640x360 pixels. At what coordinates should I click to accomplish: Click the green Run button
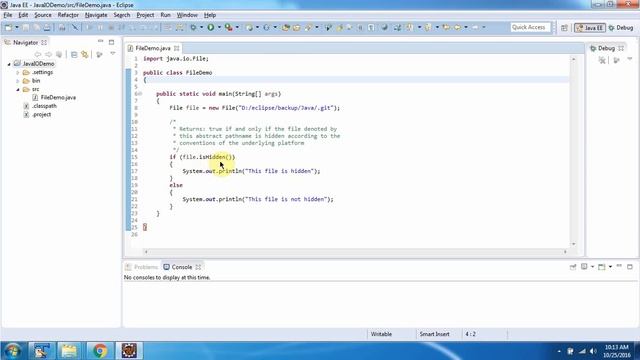coord(211,27)
